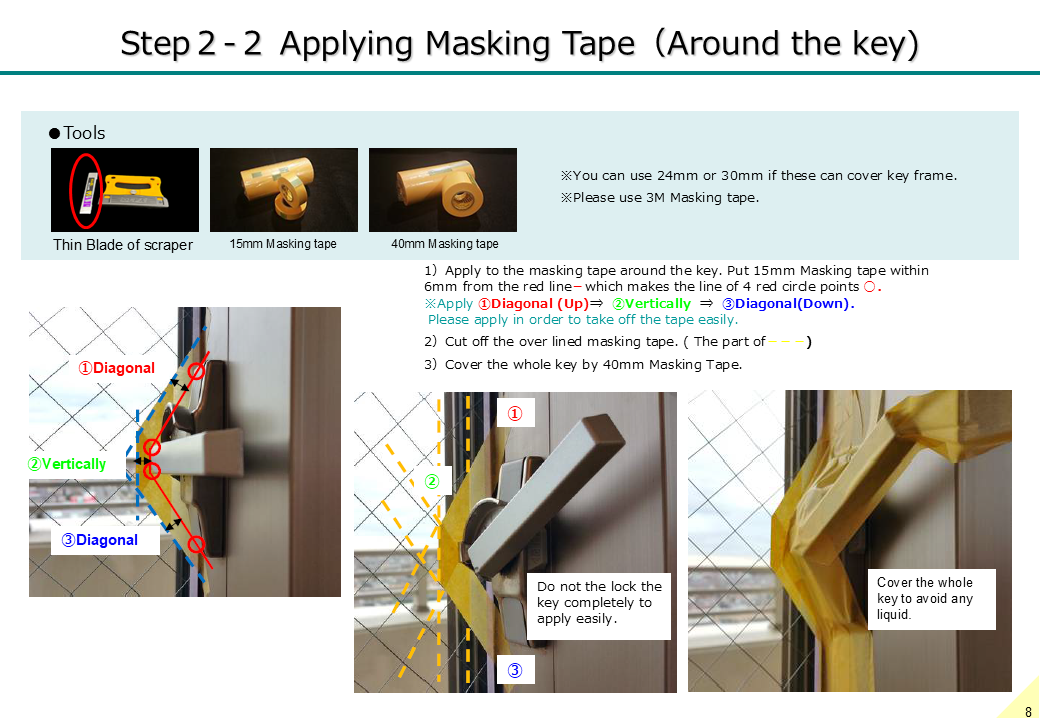Click the yellow dashed line sample in step 2

click(x=786, y=342)
